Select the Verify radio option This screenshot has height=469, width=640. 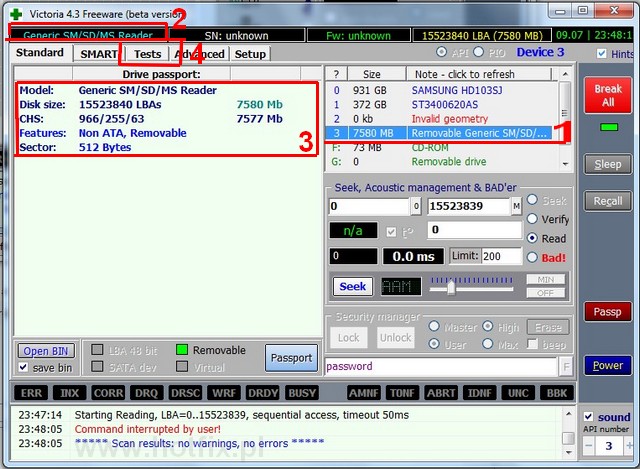pos(532,219)
